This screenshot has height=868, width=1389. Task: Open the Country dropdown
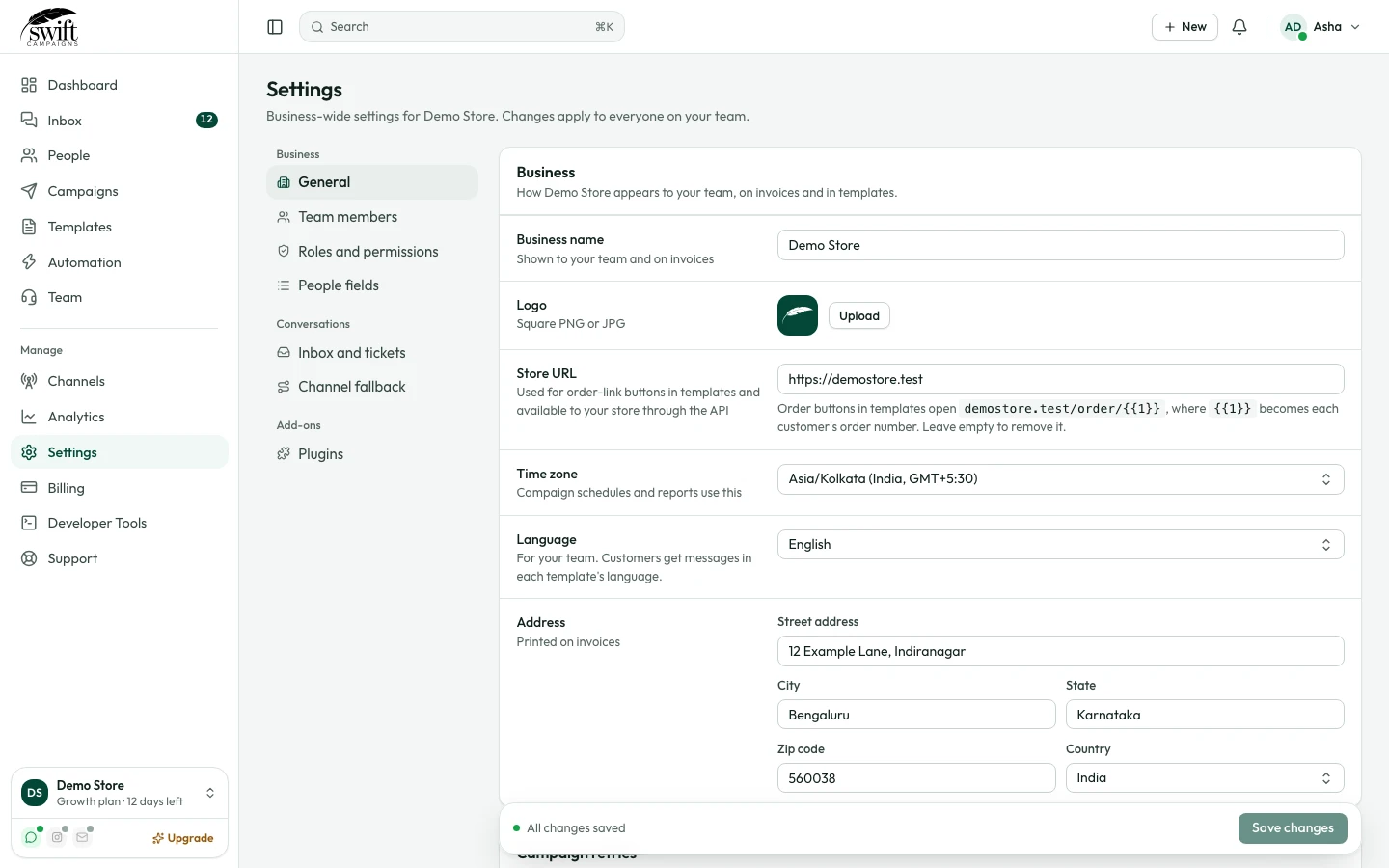[x=1205, y=778]
